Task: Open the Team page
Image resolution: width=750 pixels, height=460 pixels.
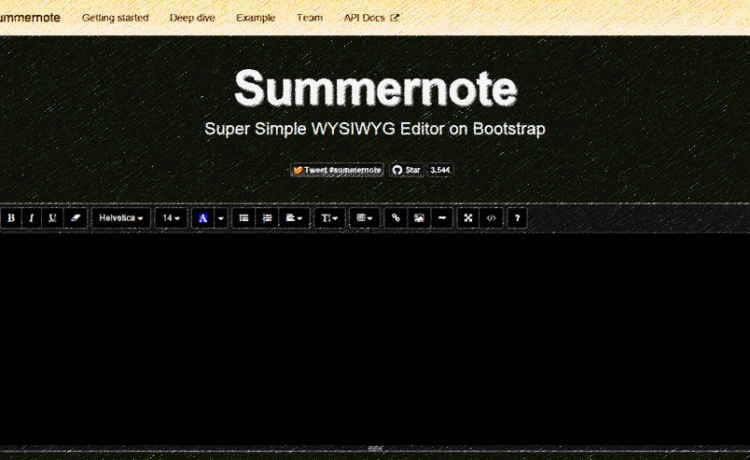Action: point(309,18)
